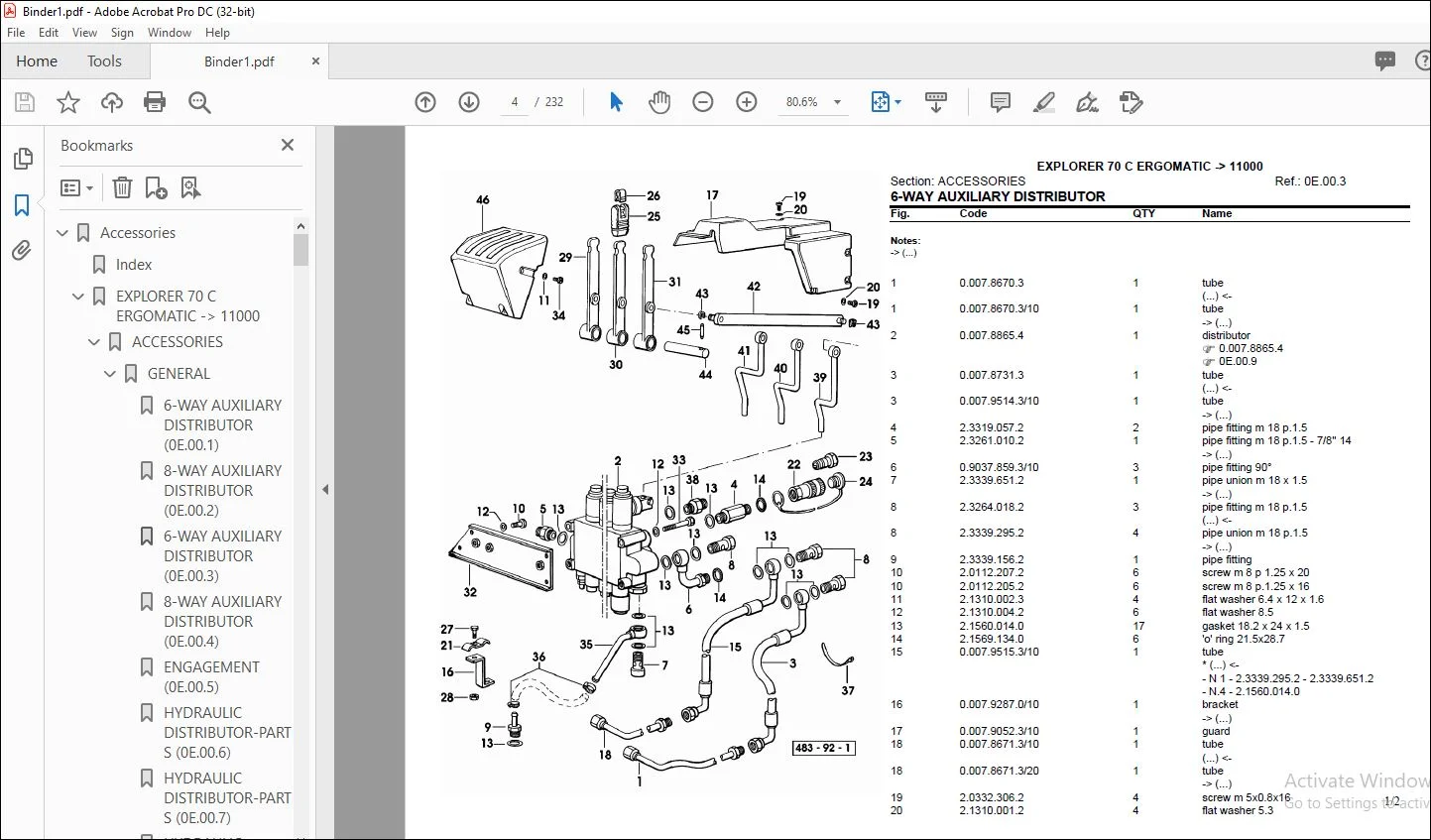Go to previous page arrow
The width and height of the screenshot is (1431, 840).
[425, 102]
